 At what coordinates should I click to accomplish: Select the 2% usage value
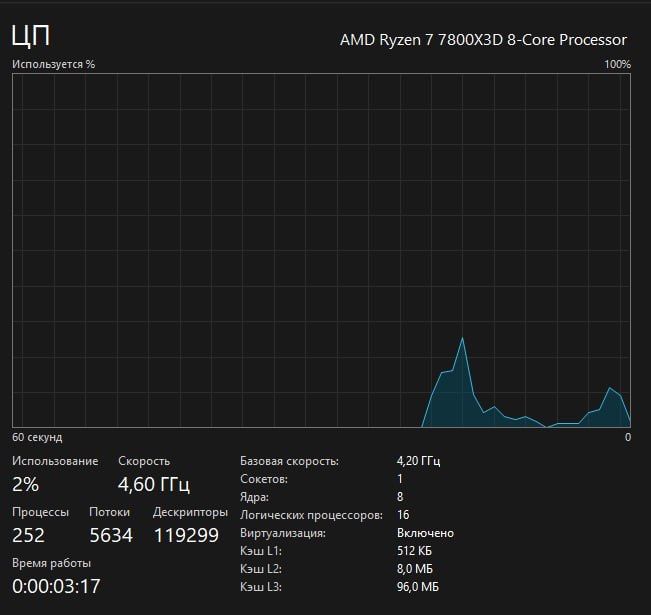click(x=25, y=484)
